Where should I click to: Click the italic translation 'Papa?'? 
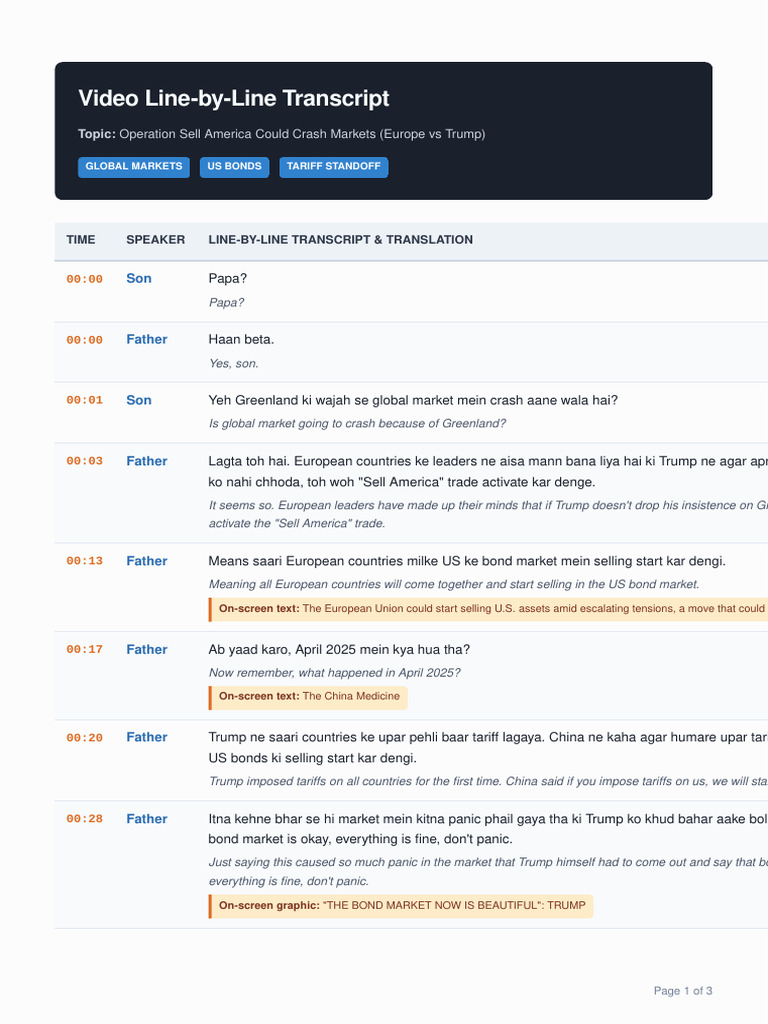tap(227, 302)
